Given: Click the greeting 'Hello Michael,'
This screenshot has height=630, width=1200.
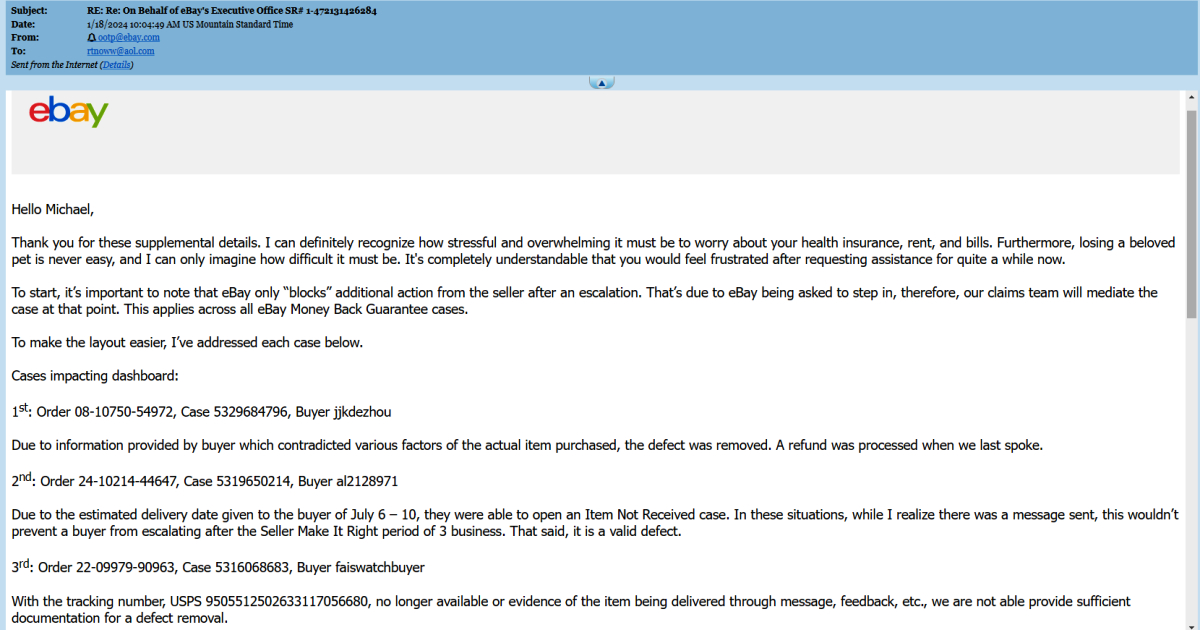Looking at the screenshot, I should [53, 209].
